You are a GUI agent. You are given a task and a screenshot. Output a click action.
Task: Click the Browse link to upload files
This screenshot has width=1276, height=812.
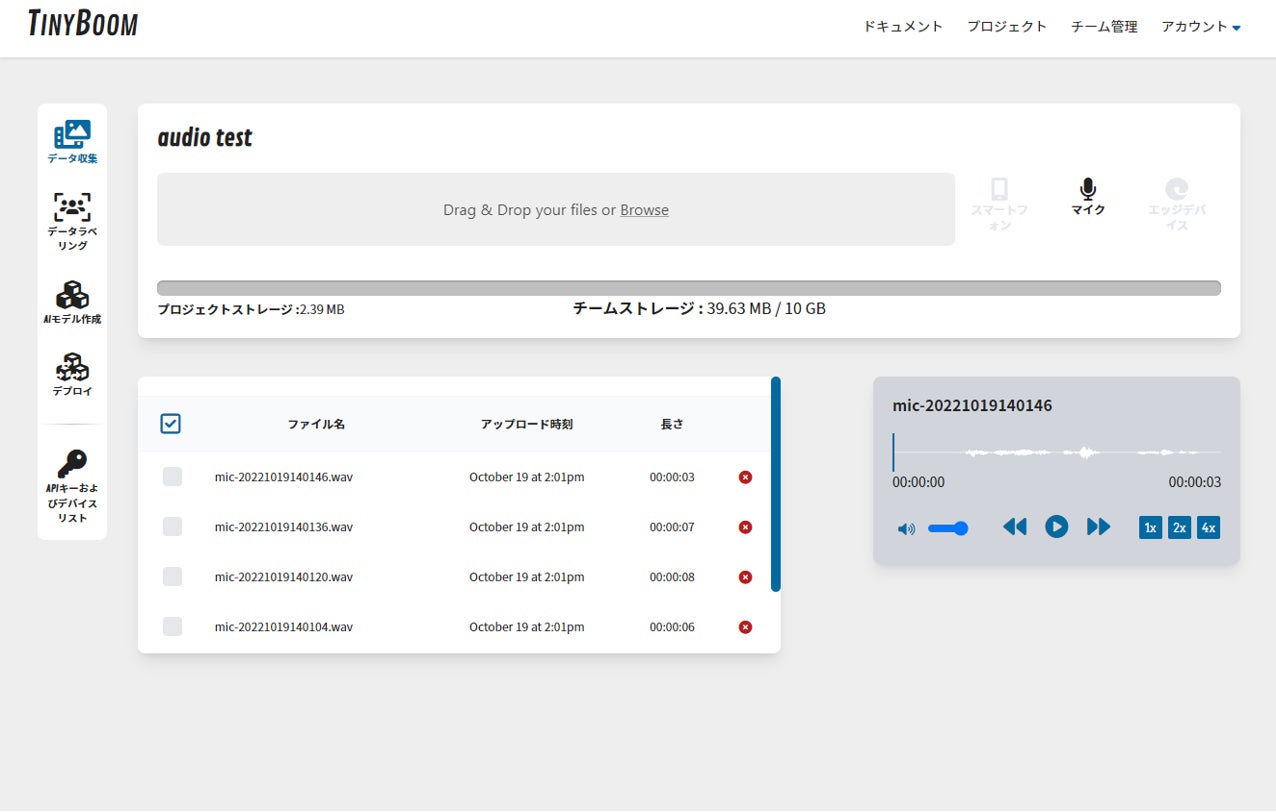(644, 210)
